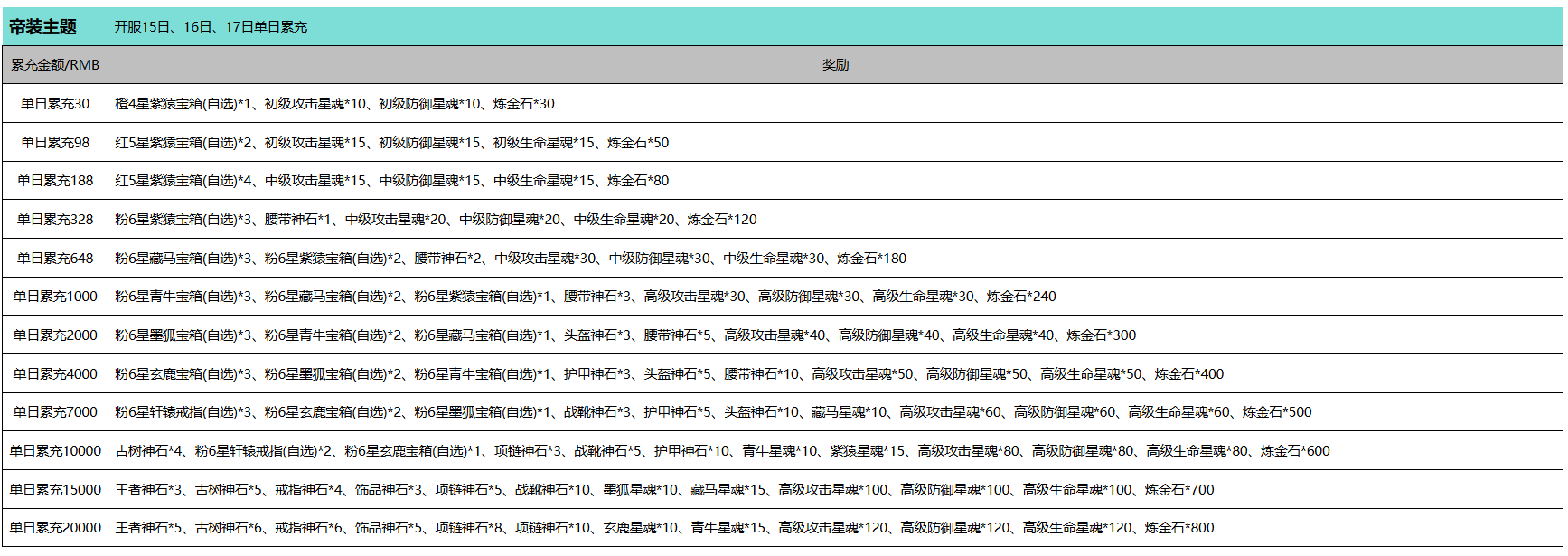Select the 单日累充2000 cell
1568x556 pixels.
[x=55, y=335]
